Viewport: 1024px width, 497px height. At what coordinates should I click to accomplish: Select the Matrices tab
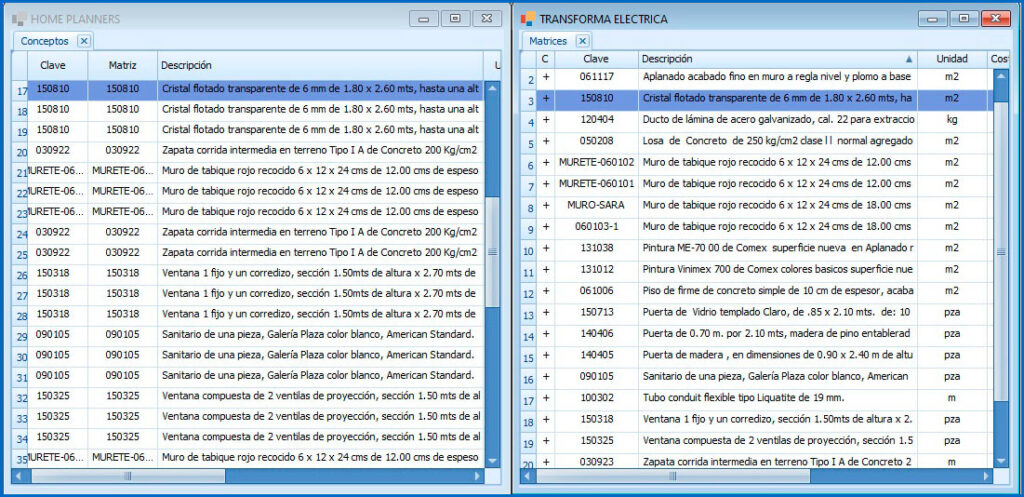tap(548, 40)
